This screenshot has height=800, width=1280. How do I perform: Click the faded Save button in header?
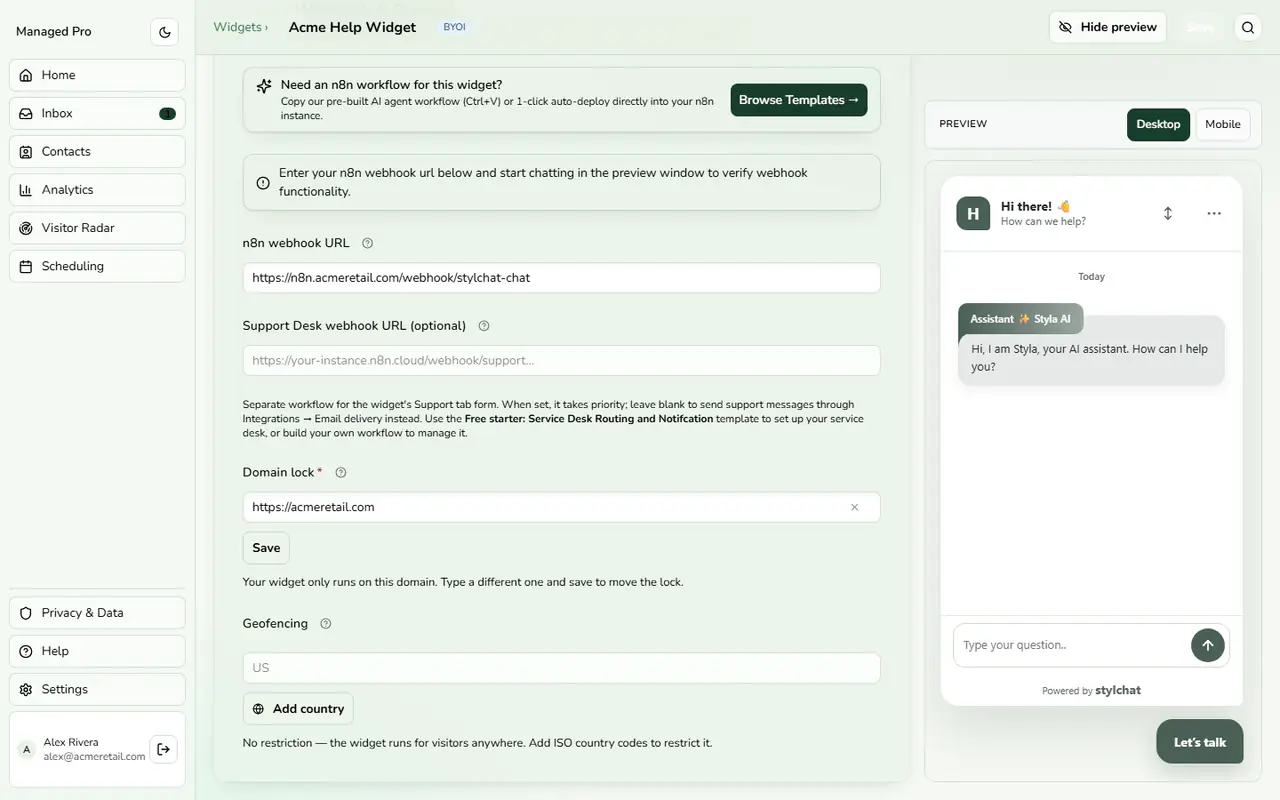(x=1200, y=27)
